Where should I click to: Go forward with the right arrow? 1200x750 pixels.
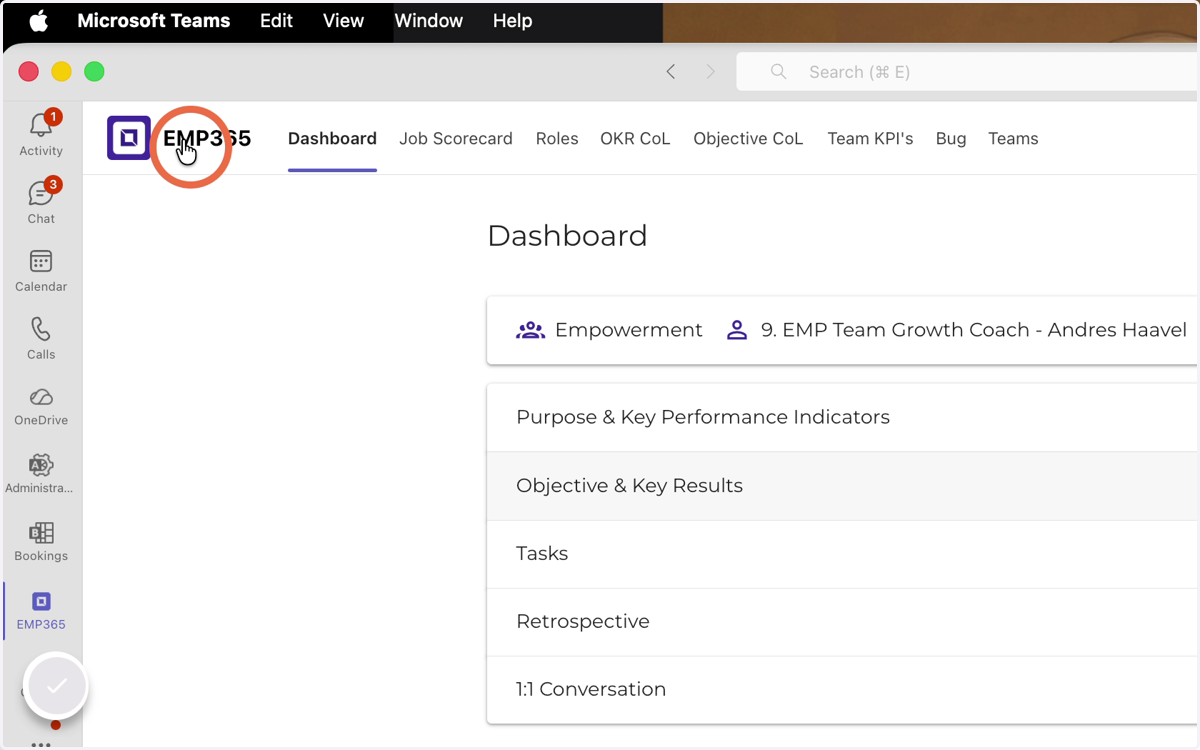point(711,72)
